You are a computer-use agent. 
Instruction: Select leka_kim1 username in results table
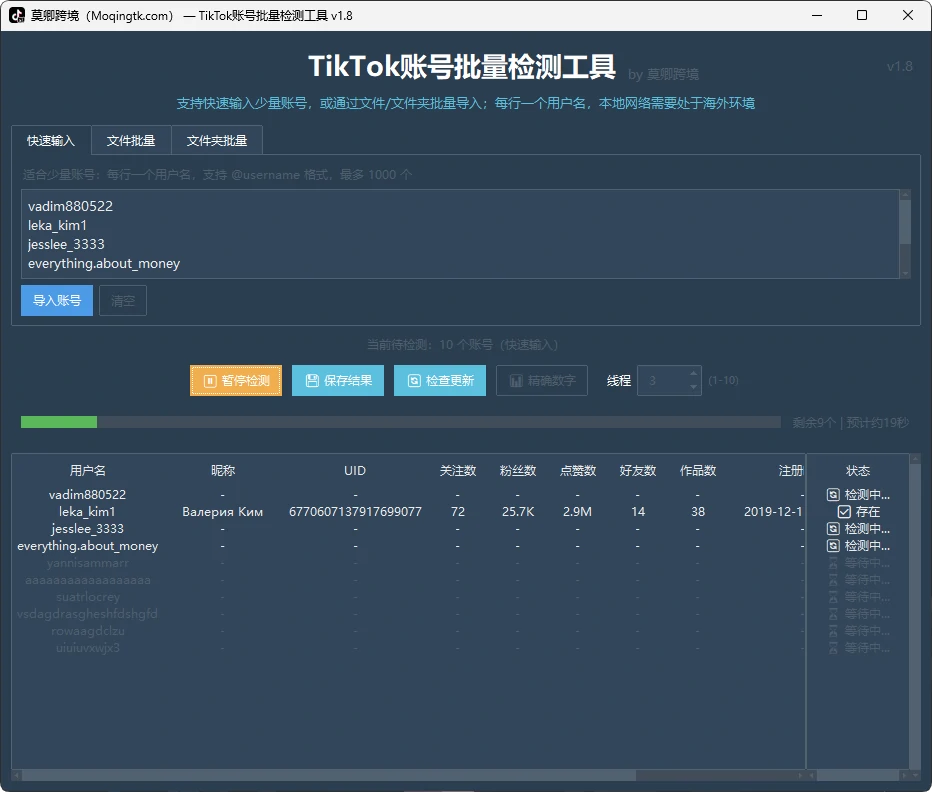point(87,512)
